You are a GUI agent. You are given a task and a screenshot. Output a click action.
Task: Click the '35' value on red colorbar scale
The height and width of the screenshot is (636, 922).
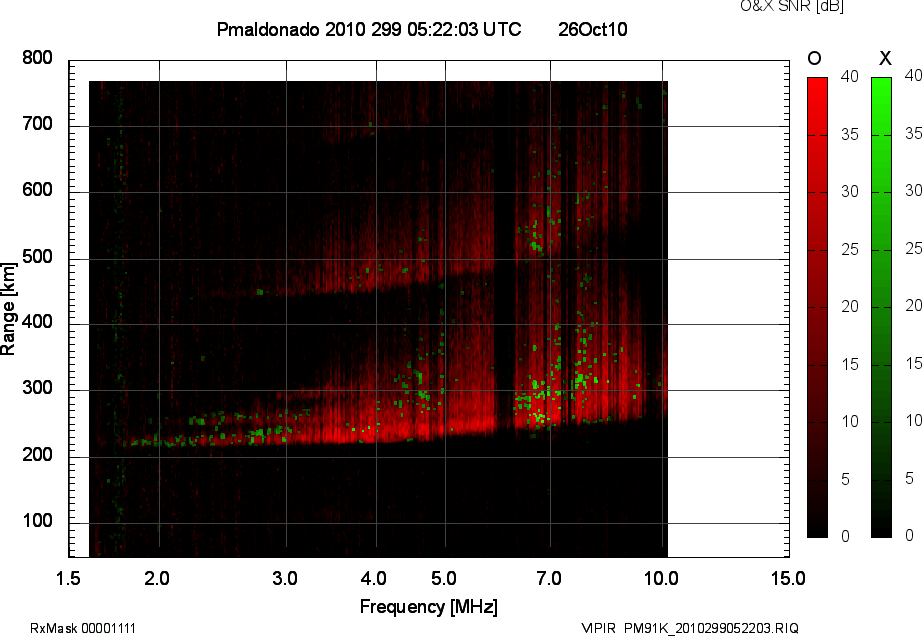pos(850,135)
